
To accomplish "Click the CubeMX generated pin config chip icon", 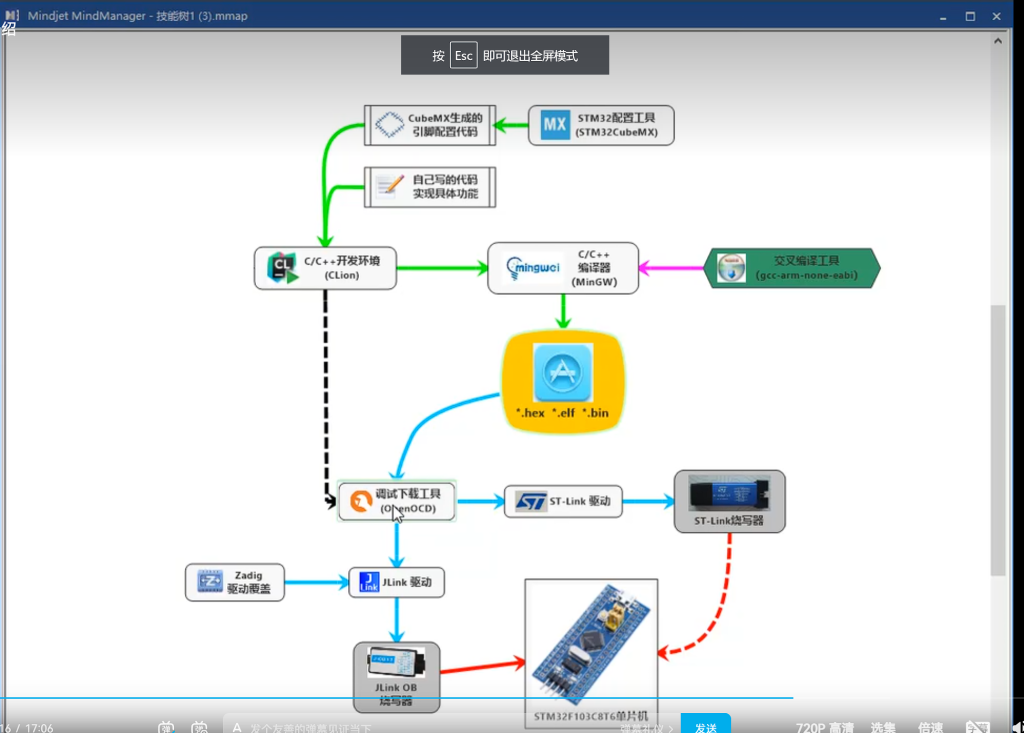I will pyautogui.click(x=389, y=125).
